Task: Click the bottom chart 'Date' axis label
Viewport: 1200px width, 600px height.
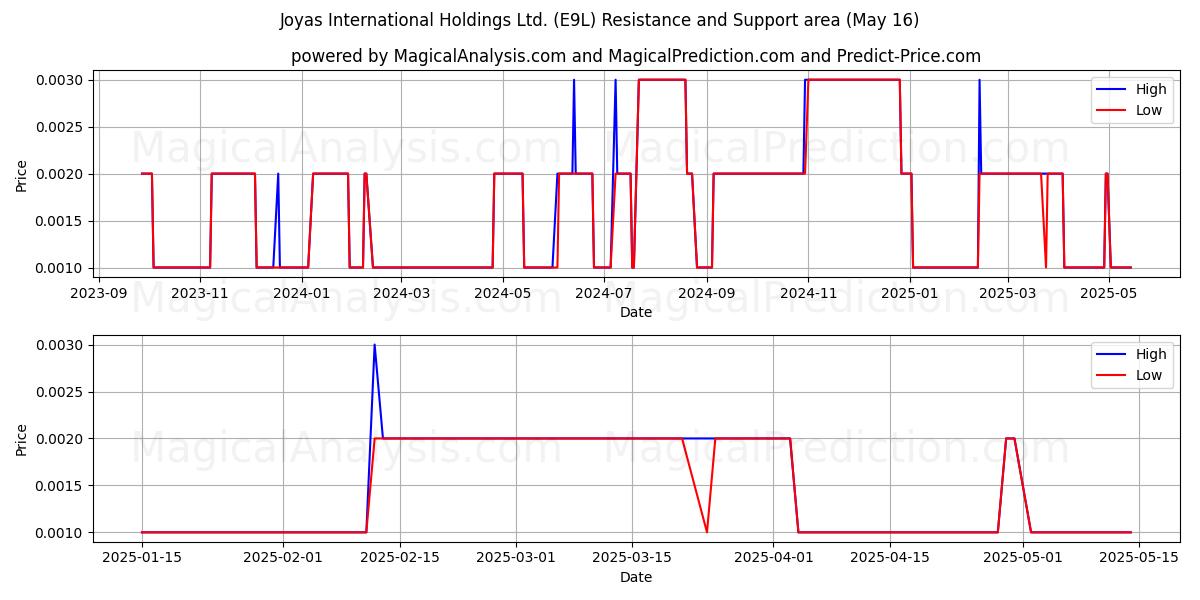Action: click(x=636, y=577)
